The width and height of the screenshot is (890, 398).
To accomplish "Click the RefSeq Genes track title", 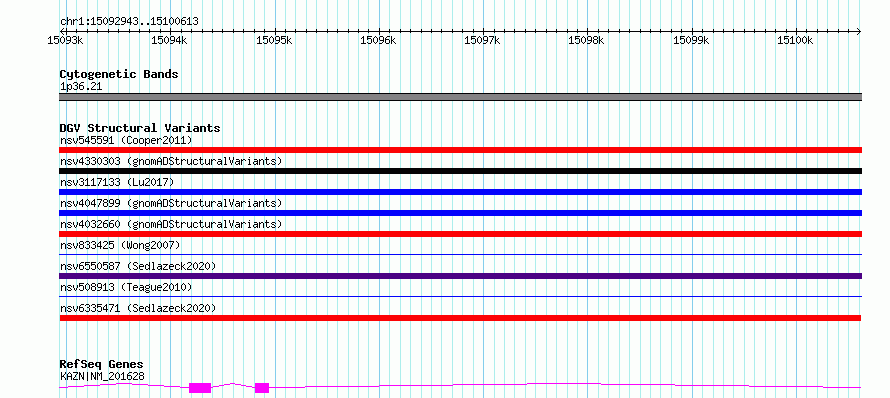I will click(x=102, y=365).
